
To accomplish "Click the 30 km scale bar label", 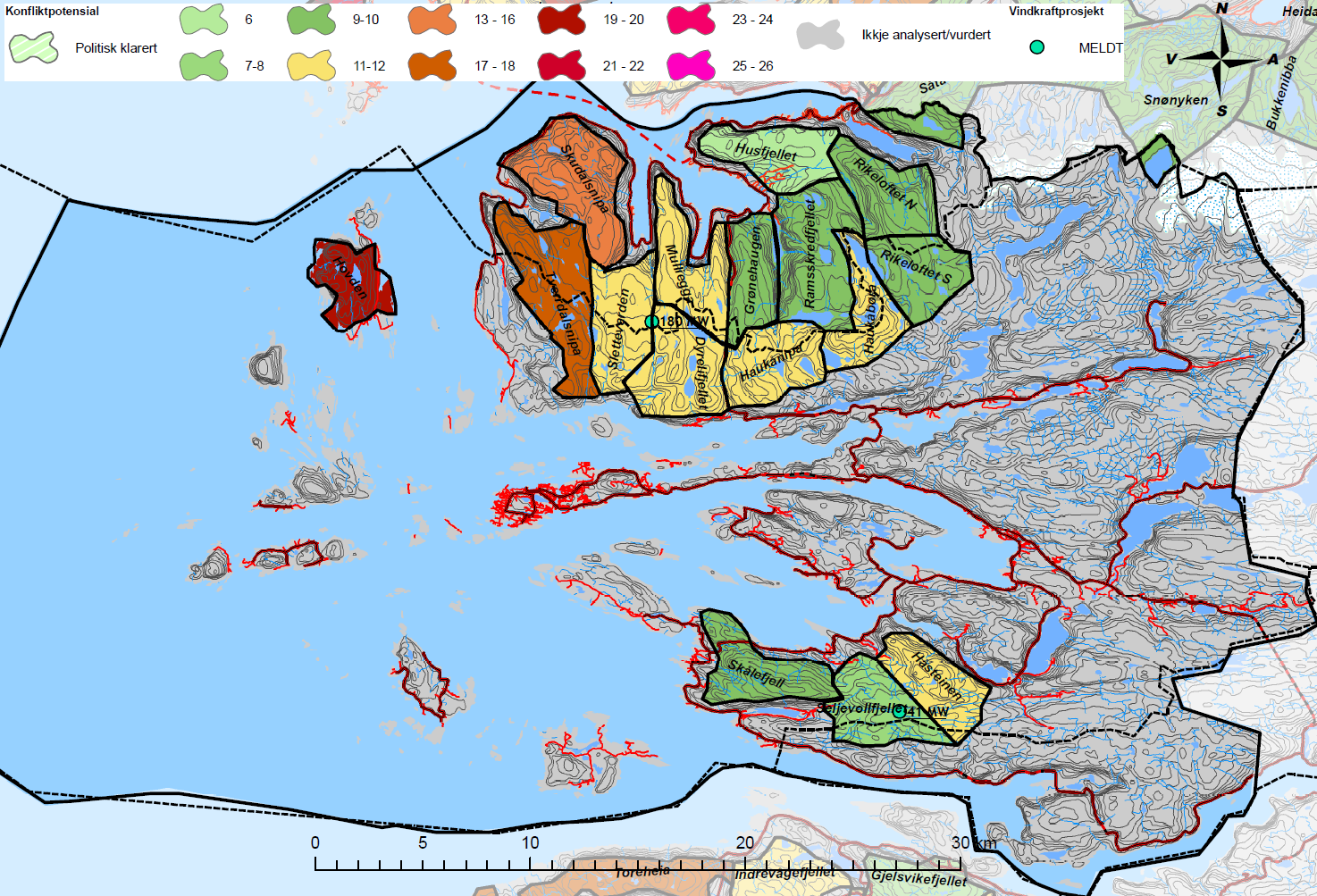I will (974, 842).
